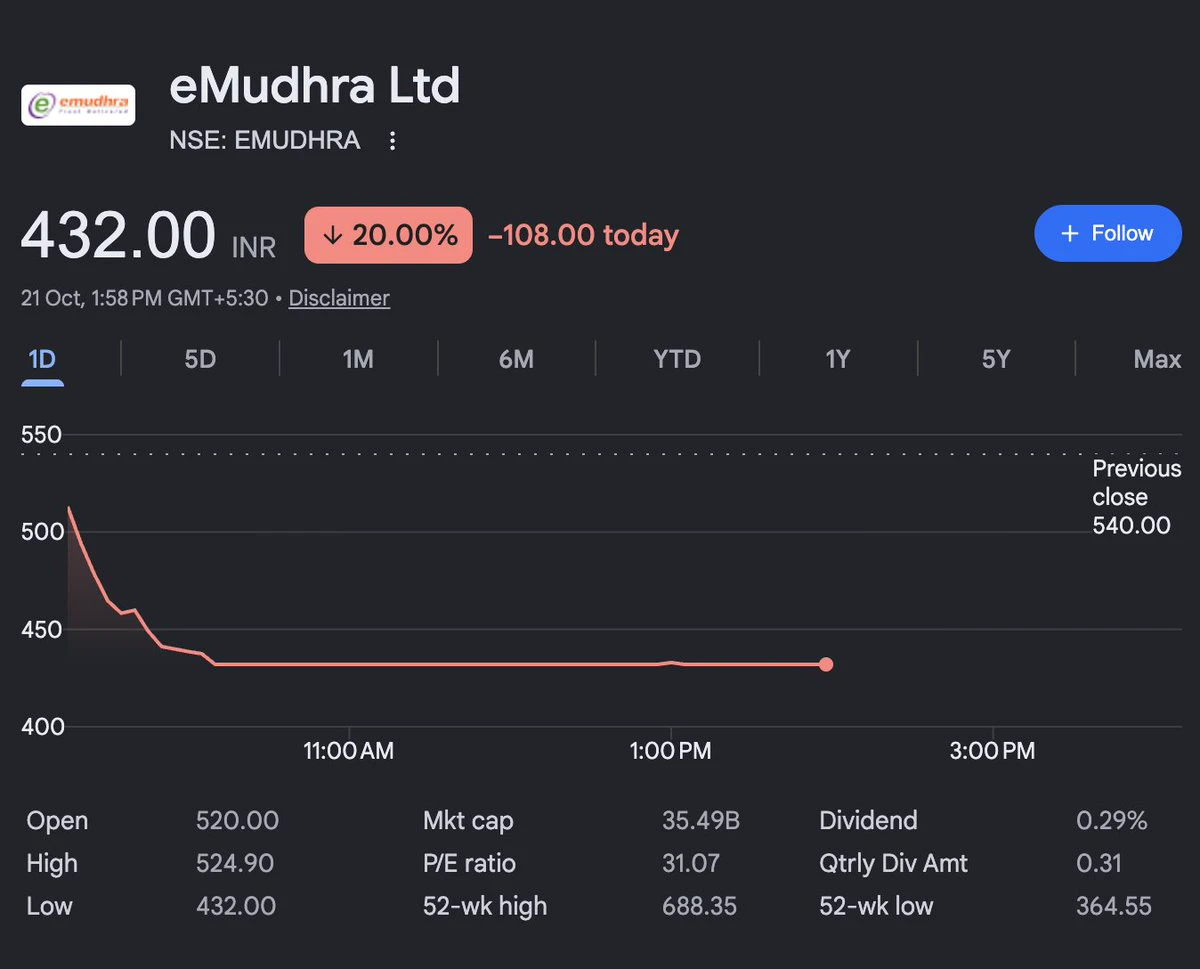Click the 432.00 current price
This screenshot has width=1200, height=969.
pos(118,235)
